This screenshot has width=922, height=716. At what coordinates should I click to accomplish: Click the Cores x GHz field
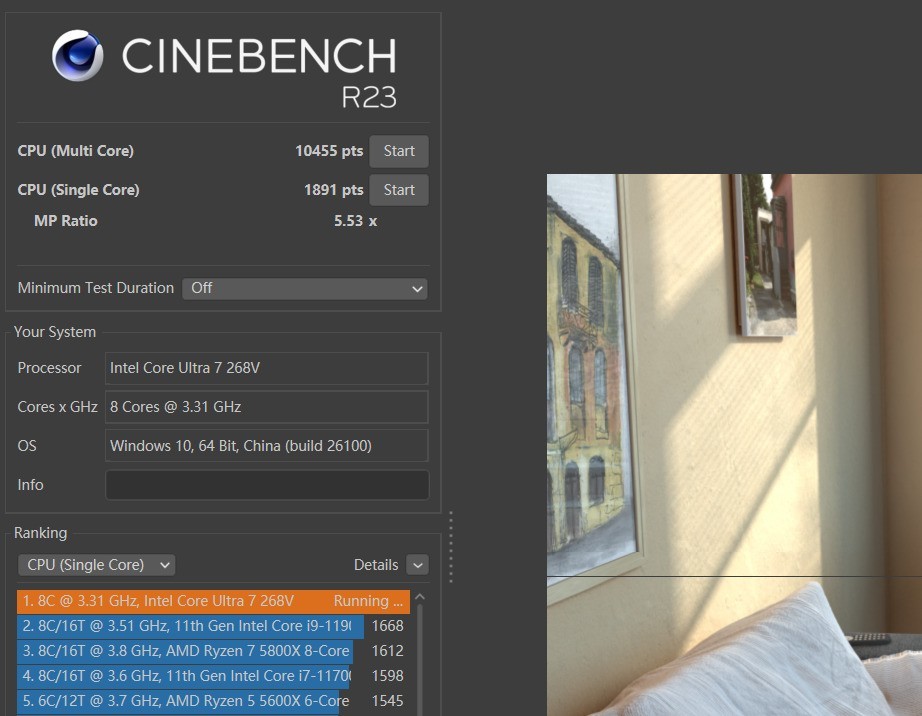pyautogui.click(x=266, y=407)
